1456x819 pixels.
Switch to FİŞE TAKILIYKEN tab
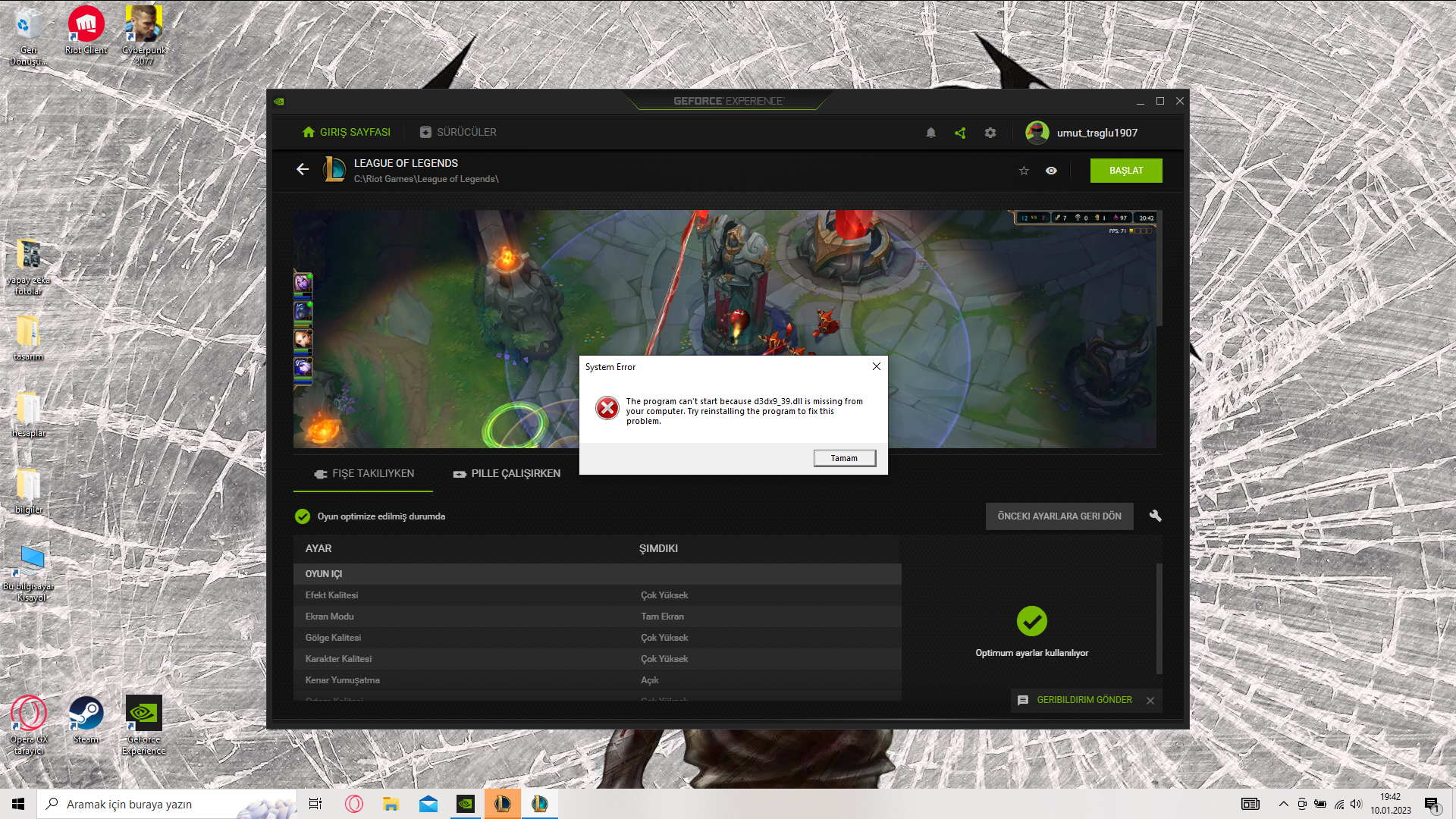pos(364,473)
